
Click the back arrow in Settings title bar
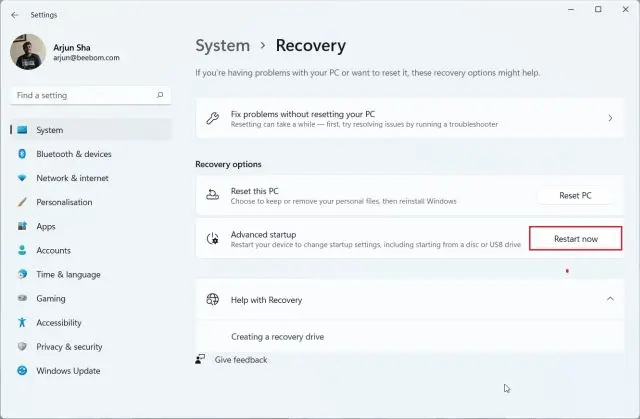click(15, 15)
